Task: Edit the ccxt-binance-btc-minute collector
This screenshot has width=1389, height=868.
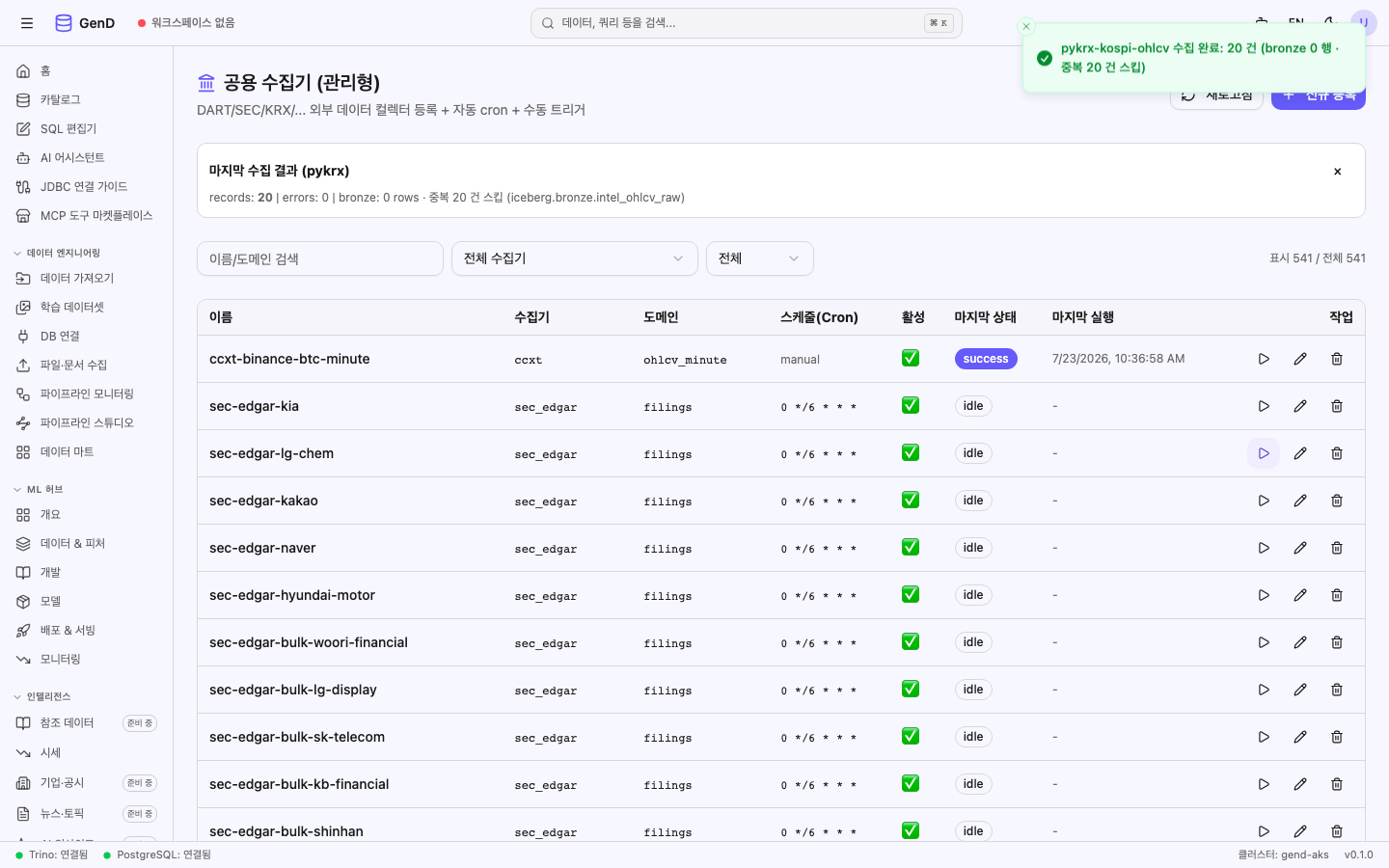Action: click(1300, 359)
